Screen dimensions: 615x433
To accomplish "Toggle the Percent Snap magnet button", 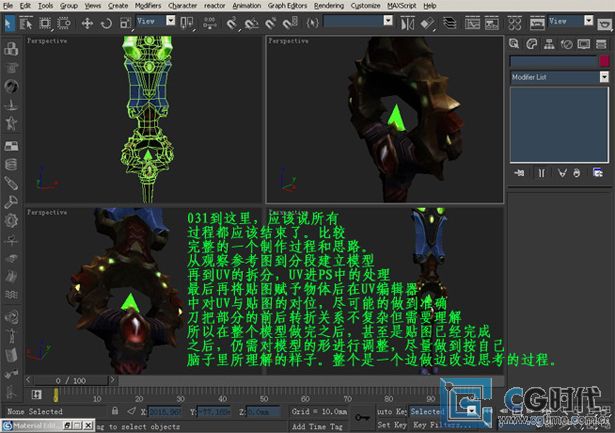I will click(x=270, y=24).
